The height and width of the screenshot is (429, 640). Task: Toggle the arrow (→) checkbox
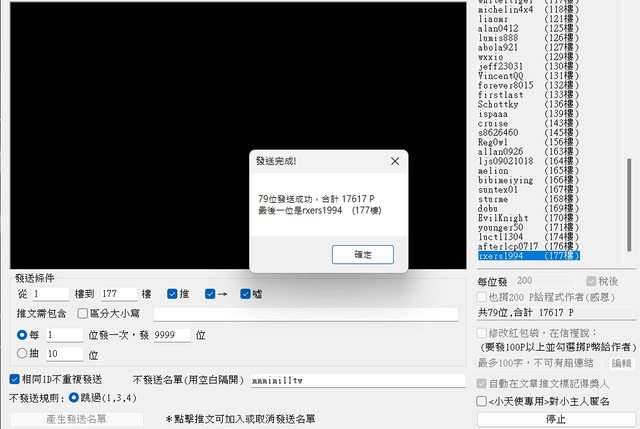point(210,294)
